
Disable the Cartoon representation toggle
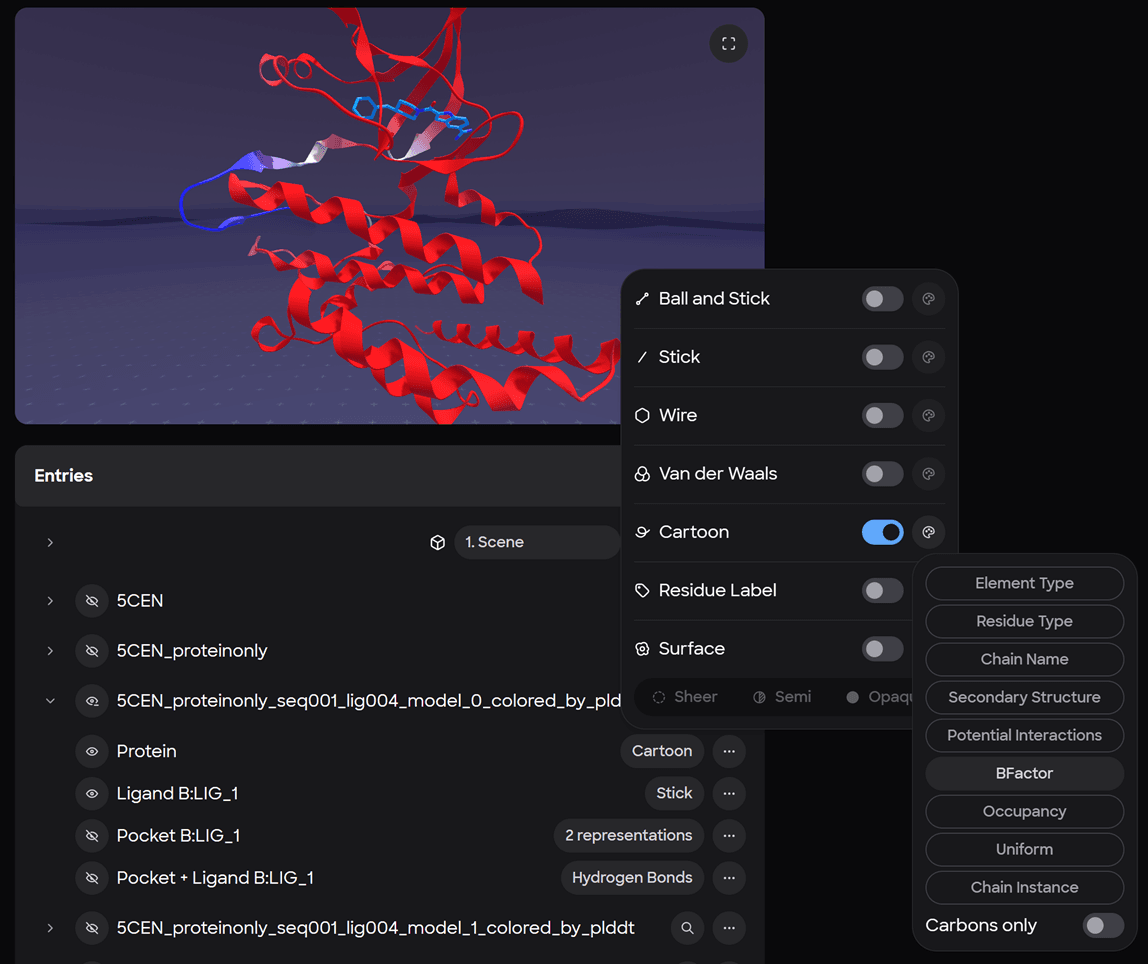pyautogui.click(x=882, y=532)
